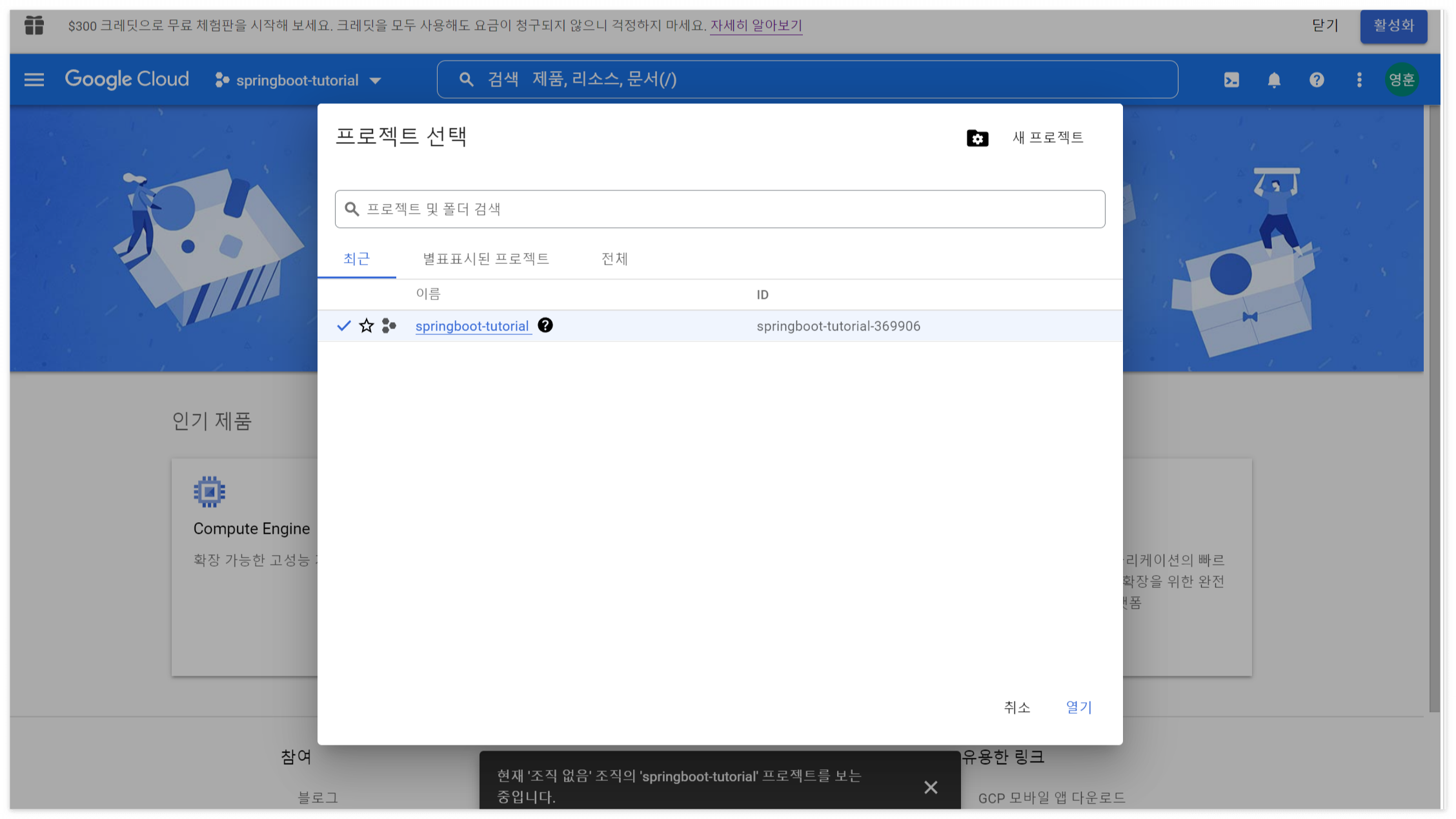Click help icon beside springboot-tutorial project
This screenshot has width=1456, height=819.
[x=545, y=325]
